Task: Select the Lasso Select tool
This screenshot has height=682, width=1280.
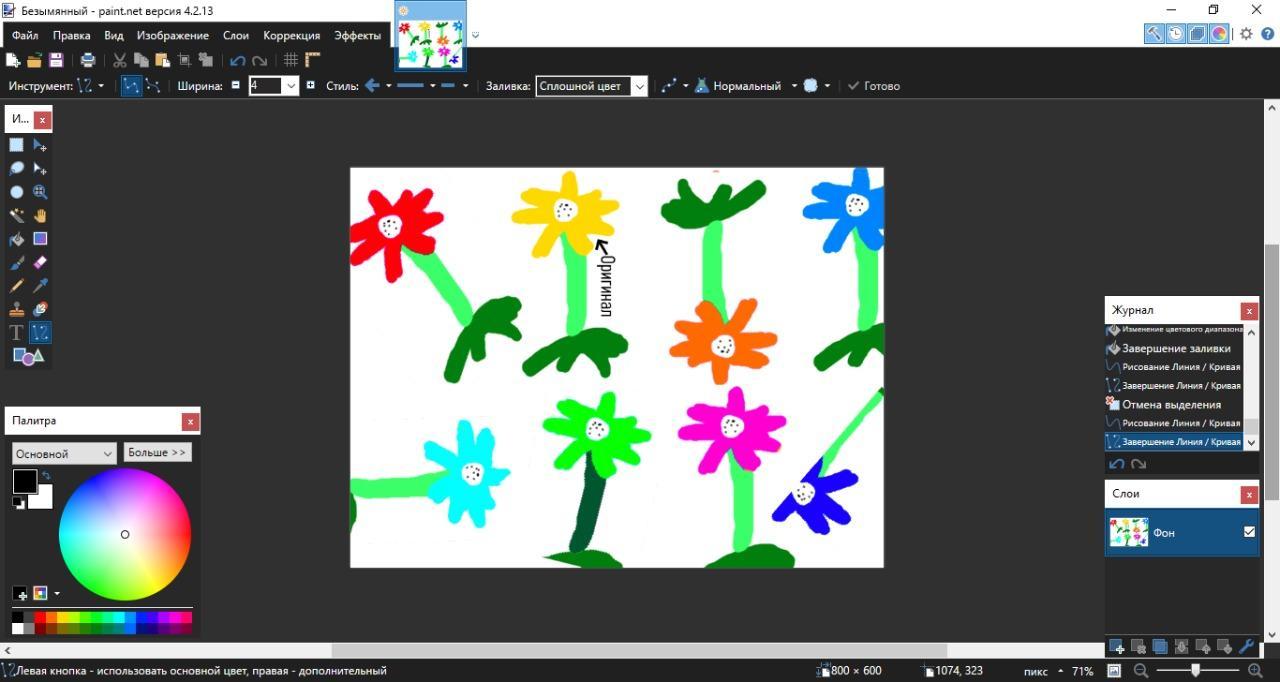Action: [17, 169]
